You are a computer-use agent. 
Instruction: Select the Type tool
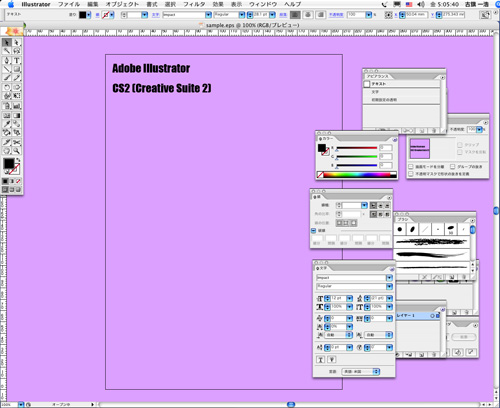(16, 61)
